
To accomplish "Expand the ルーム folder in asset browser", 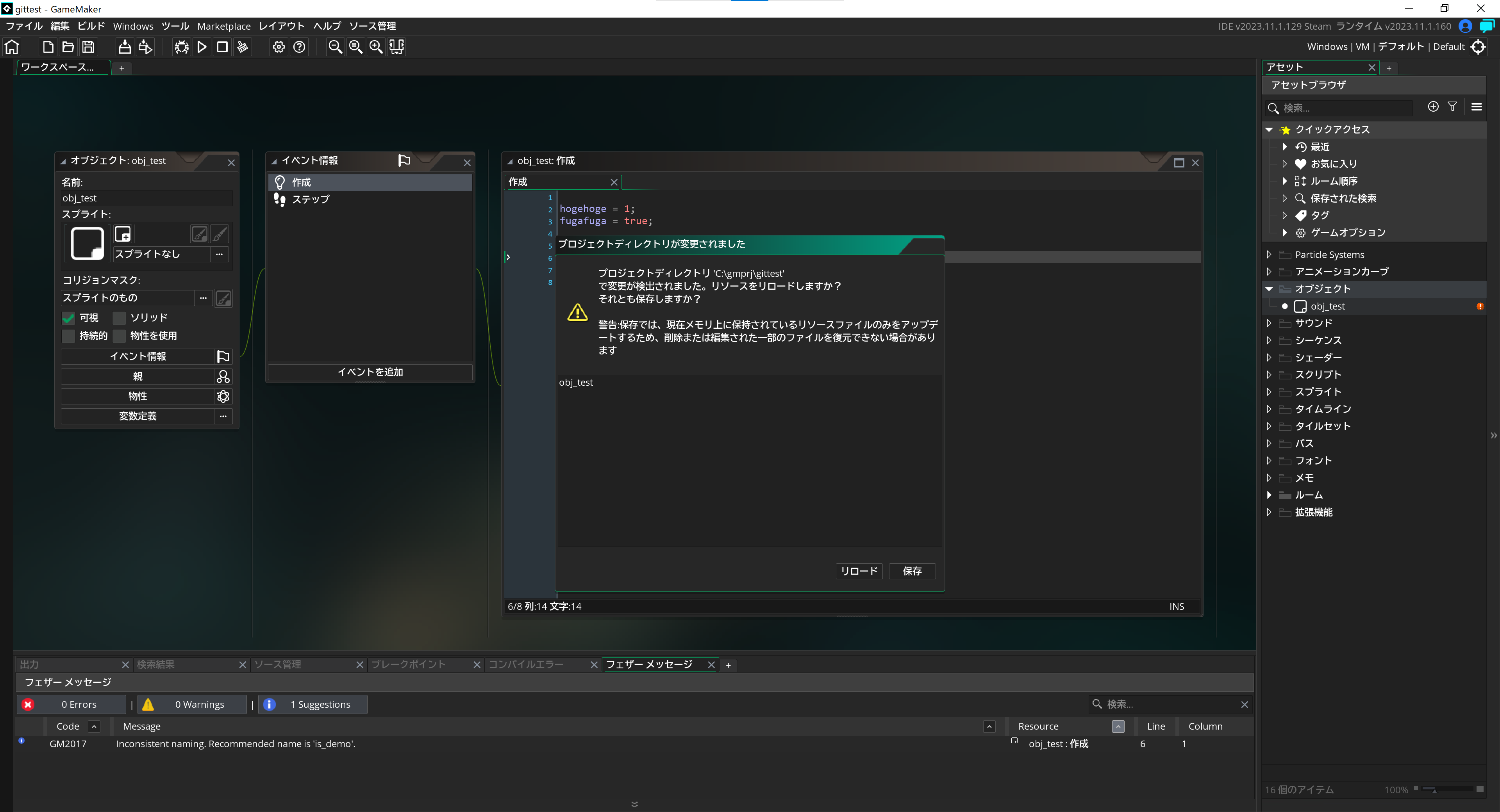I will click(x=1269, y=495).
